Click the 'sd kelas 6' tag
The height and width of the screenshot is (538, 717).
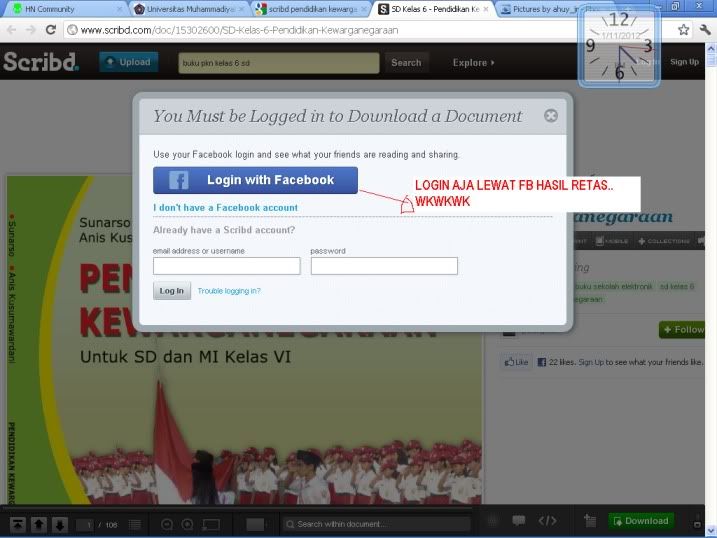coord(677,287)
